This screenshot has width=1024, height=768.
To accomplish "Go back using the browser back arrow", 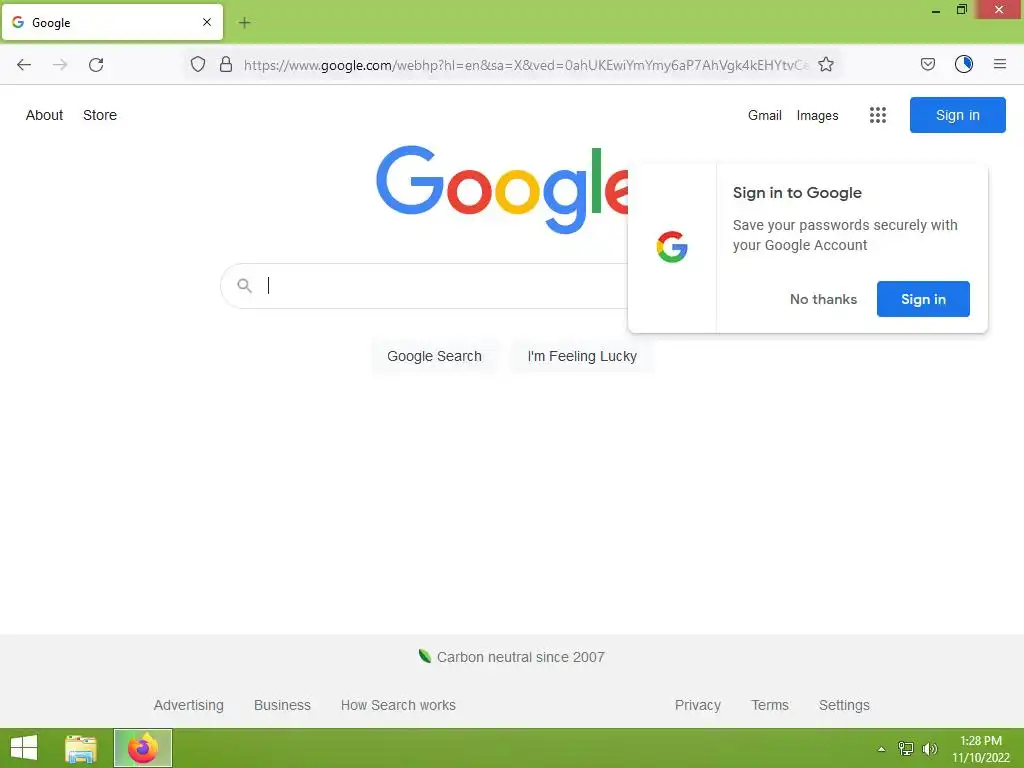I will (x=24, y=65).
